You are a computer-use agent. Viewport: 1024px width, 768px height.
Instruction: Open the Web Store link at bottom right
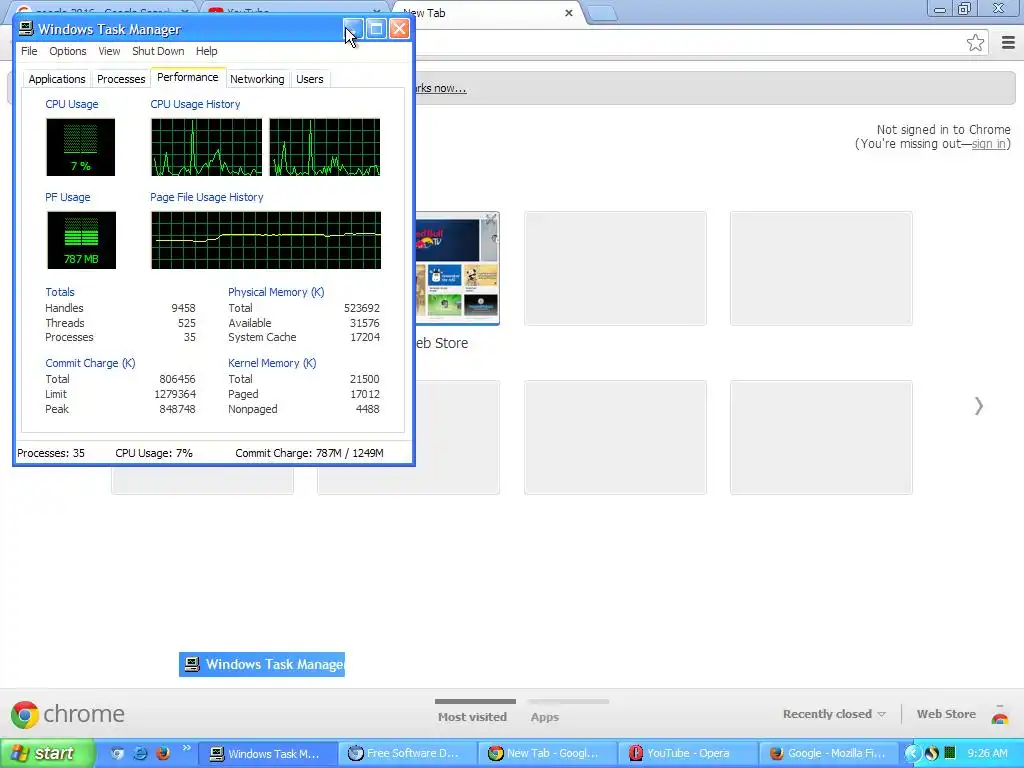[x=946, y=714]
